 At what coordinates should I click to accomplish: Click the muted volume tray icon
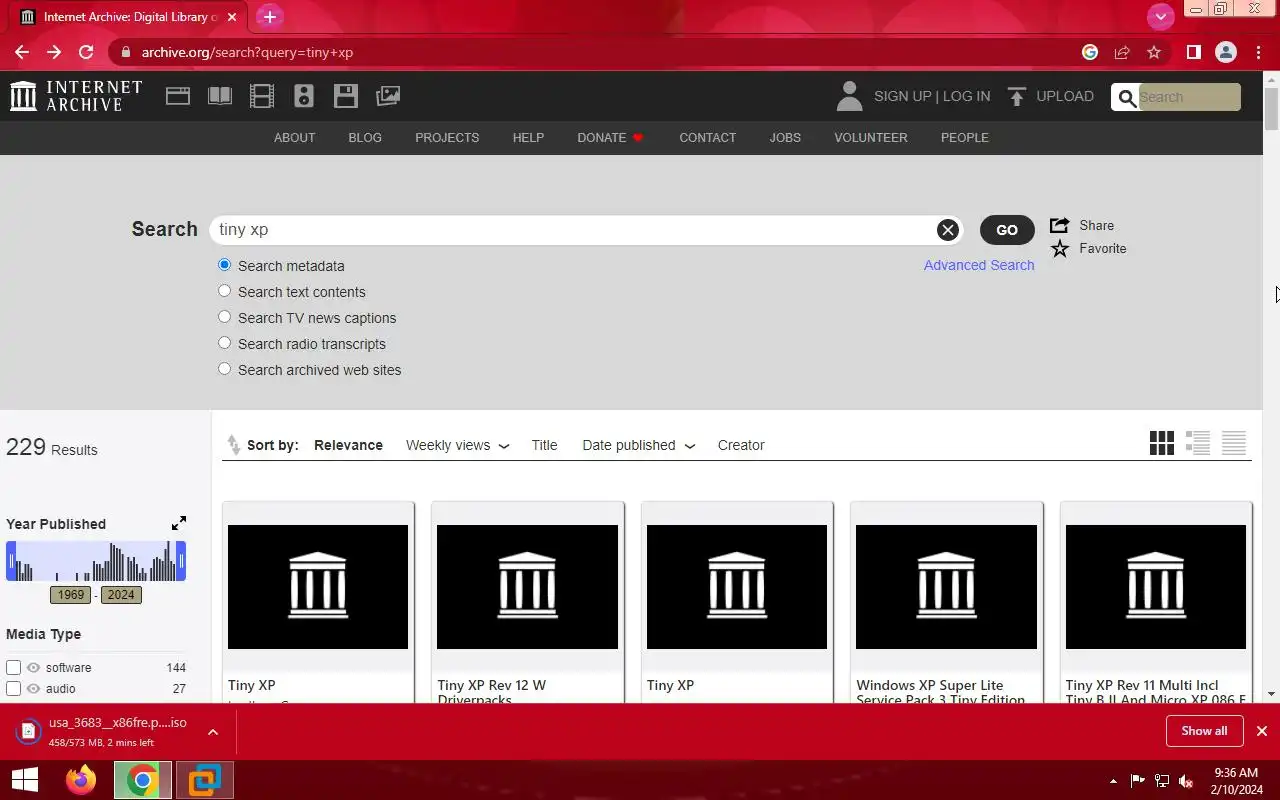pyautogui.click(x=1186, y=781)
